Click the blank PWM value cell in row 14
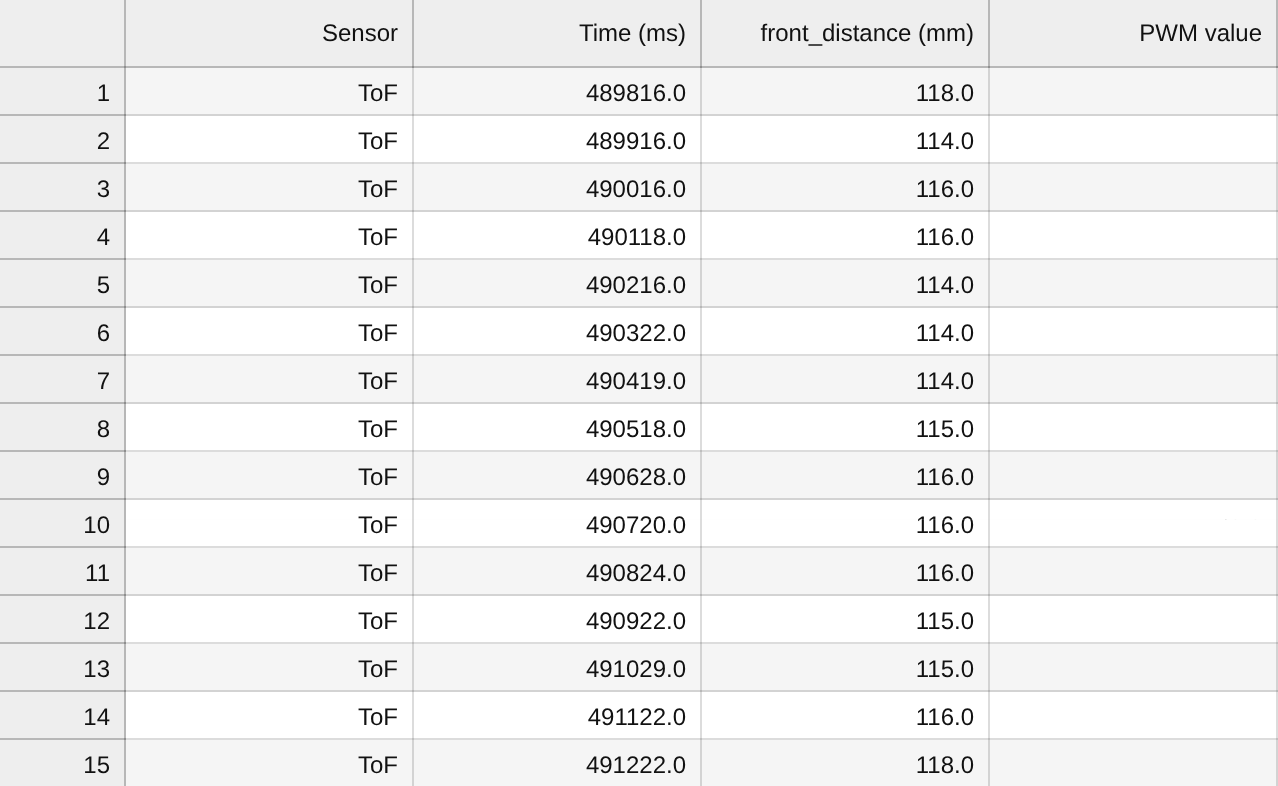Viewport: 1278px width, 786px height. click(1132, 717)
